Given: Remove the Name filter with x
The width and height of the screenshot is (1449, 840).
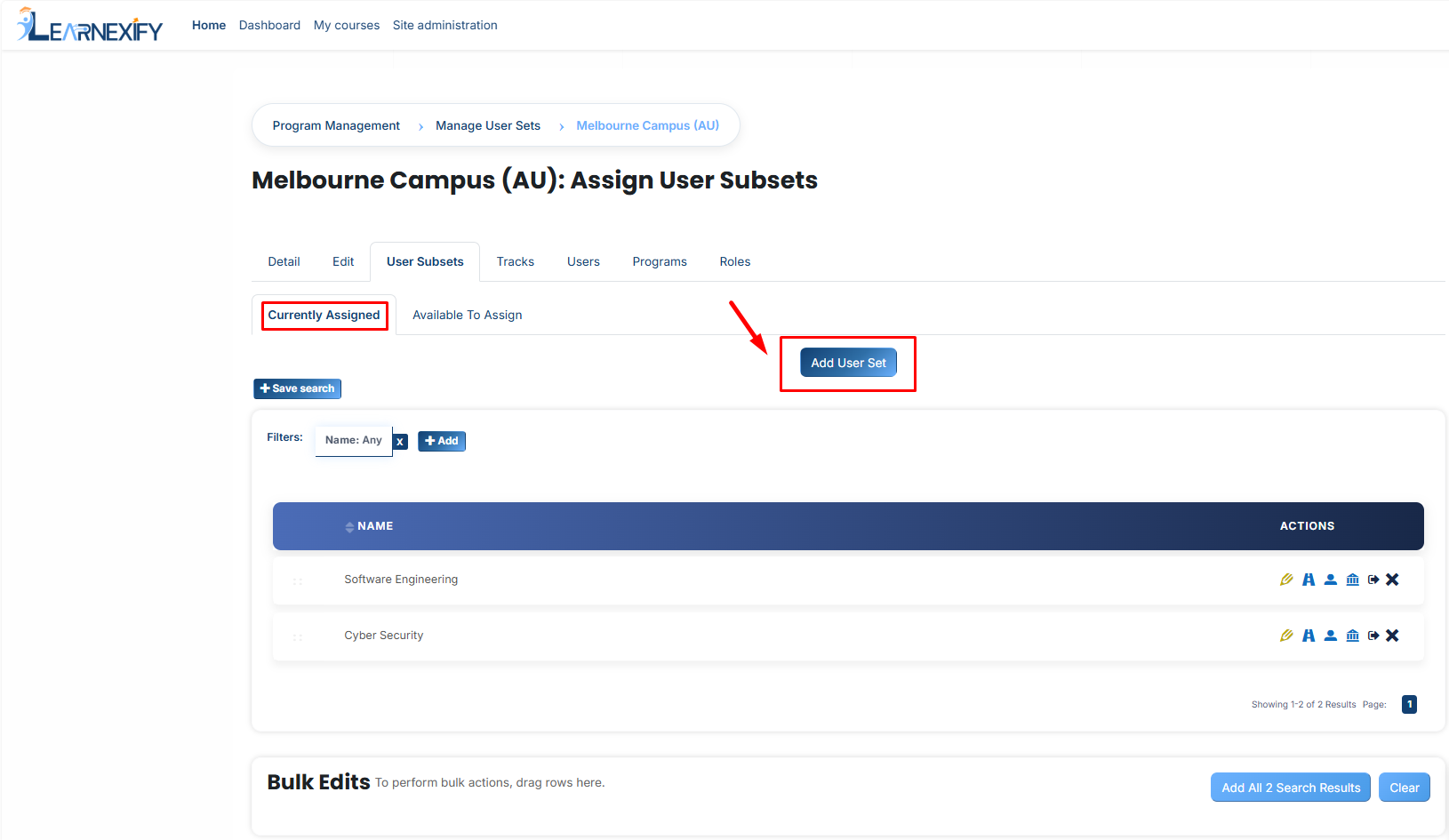Looking at the screenshot, I should 400,442.
